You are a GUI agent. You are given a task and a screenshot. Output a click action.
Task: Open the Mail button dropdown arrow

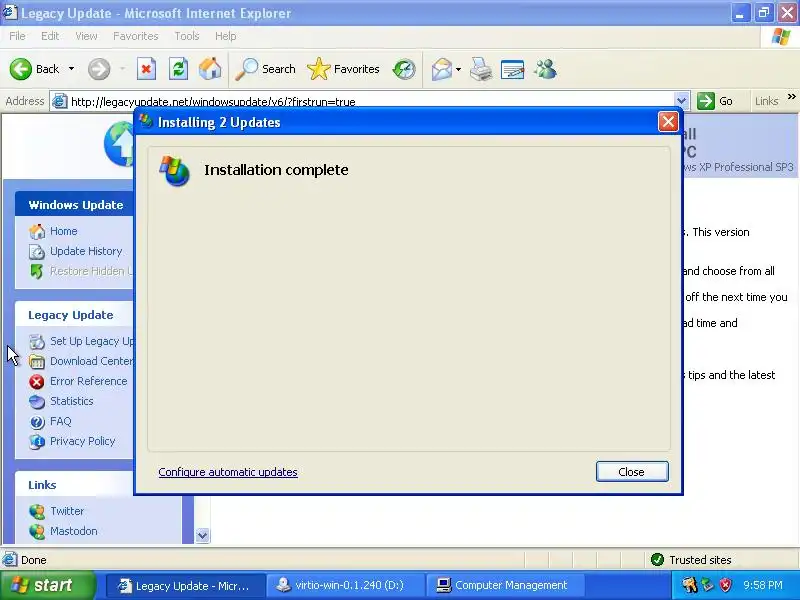(458, 69)
